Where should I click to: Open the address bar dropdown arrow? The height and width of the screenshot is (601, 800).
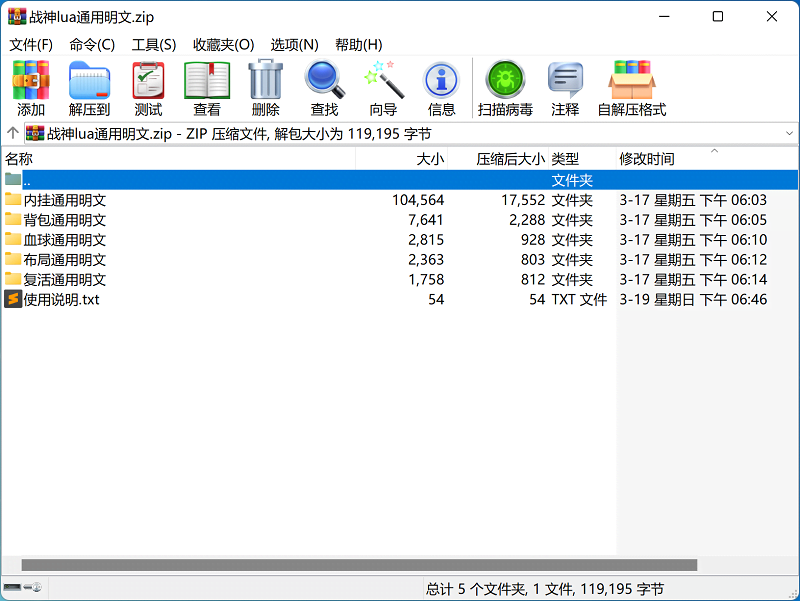(x=789, y=131)
